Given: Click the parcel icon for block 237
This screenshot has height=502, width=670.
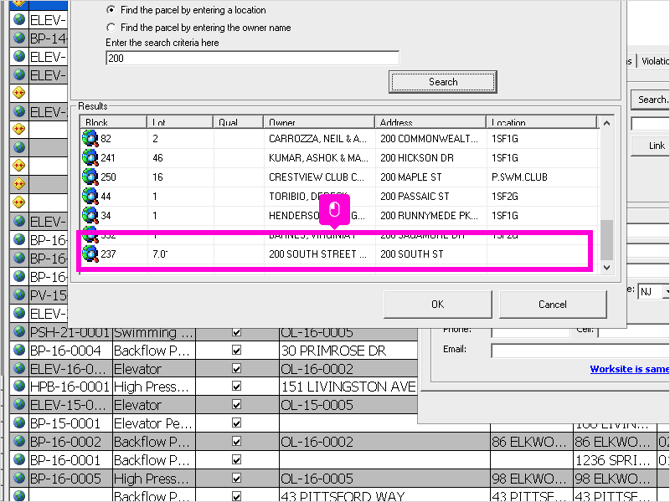Looking at the screenshot, I should click(90, 254).
